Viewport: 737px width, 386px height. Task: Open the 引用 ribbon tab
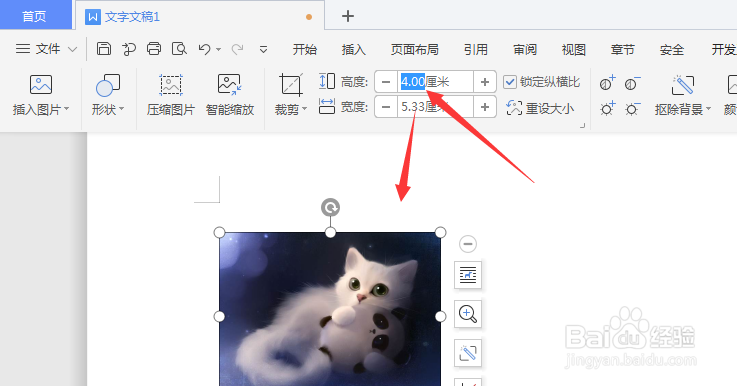tap(476, 49)
